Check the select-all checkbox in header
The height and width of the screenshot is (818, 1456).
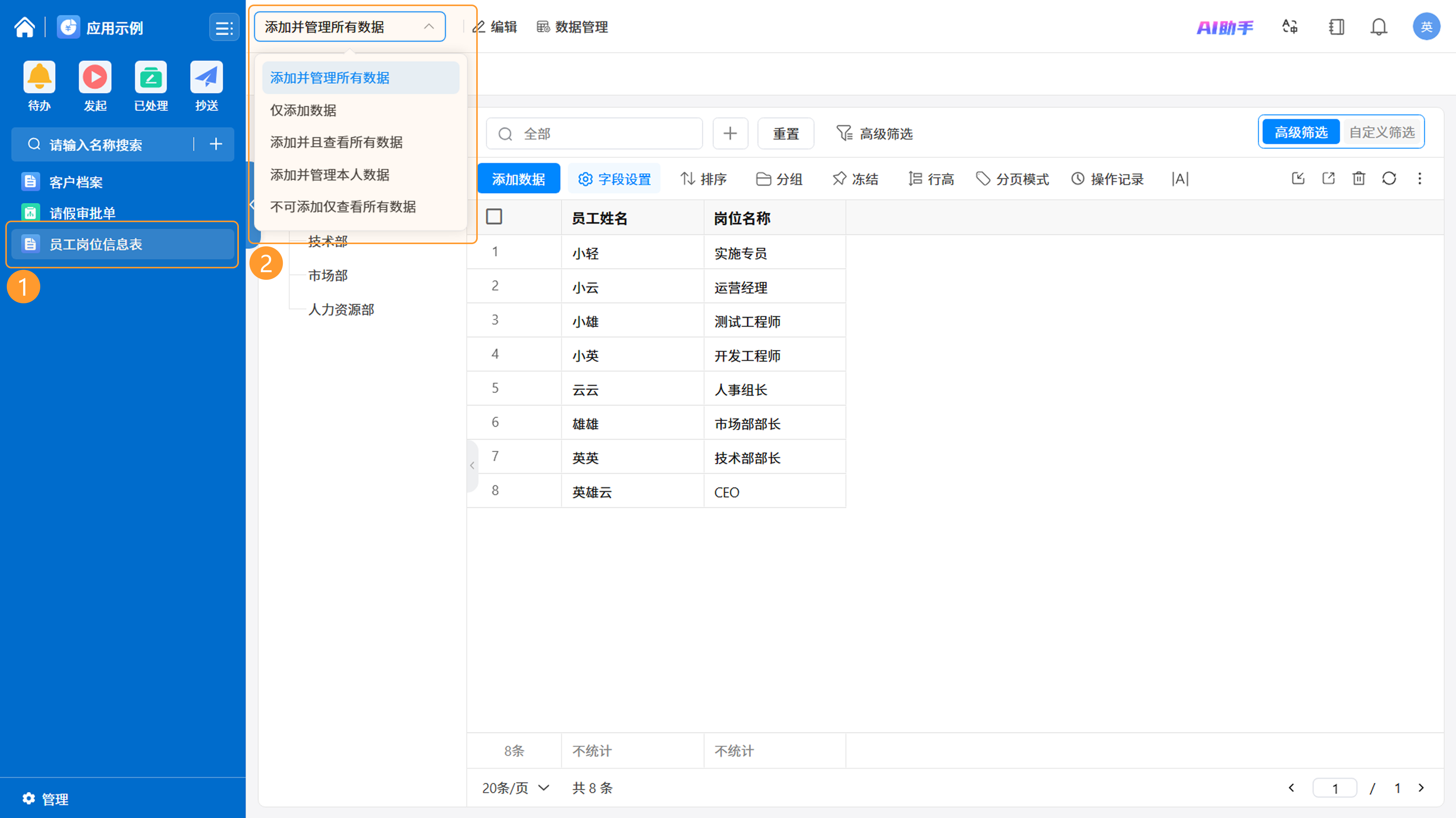tap(494, 217)
